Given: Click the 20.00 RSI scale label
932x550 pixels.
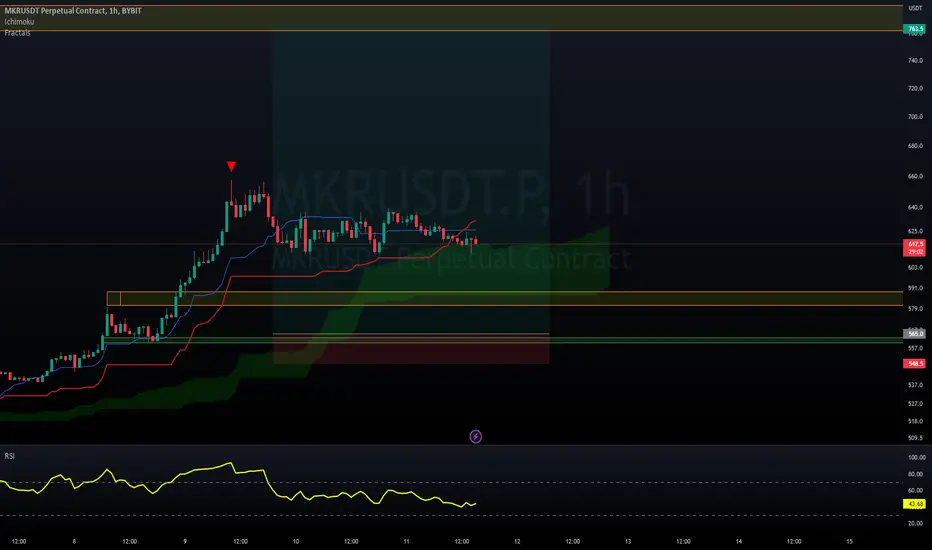Looking at the screenshot, I should (917, 523).
